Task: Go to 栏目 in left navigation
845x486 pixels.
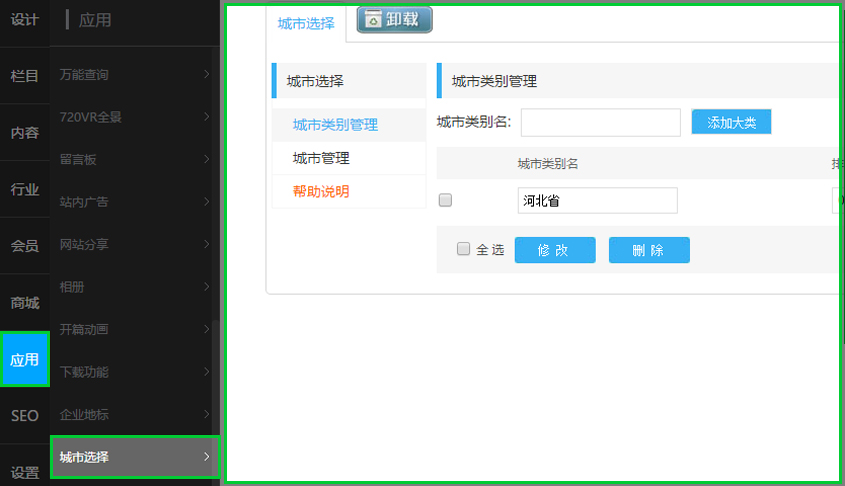Action: pos(25,76)
